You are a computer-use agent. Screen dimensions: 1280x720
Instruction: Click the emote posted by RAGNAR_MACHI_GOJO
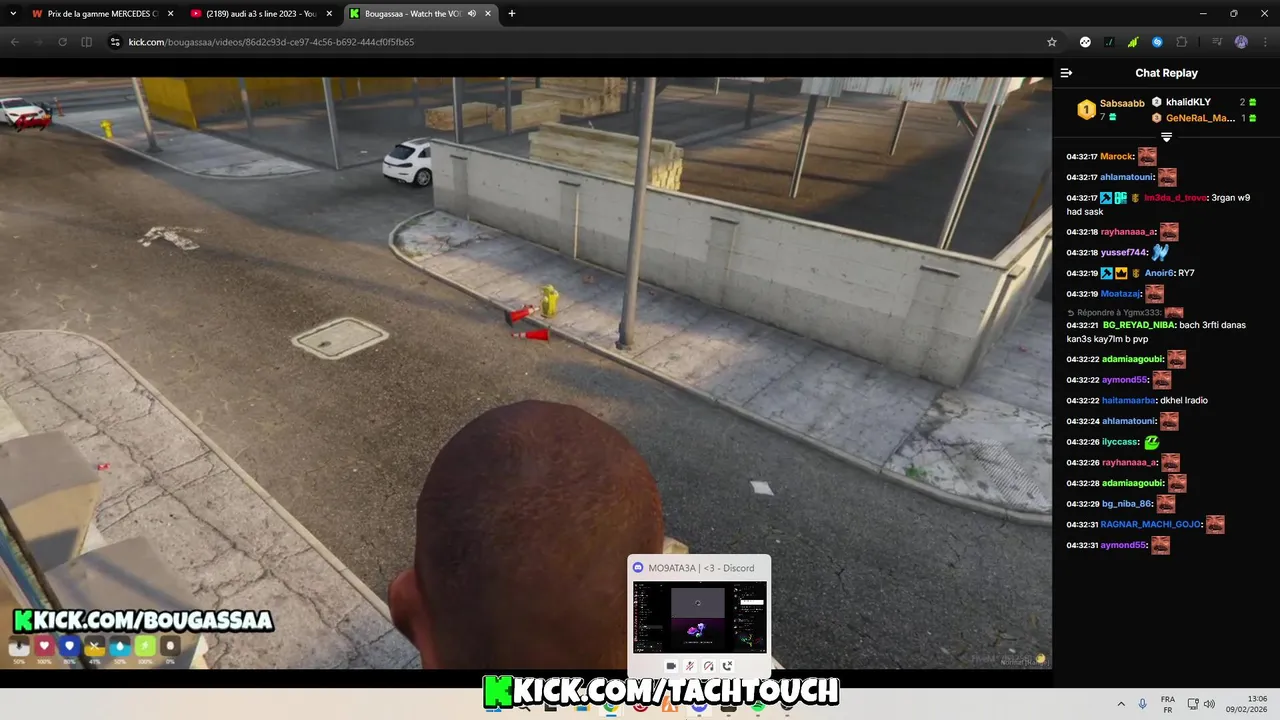[1215, 525]
